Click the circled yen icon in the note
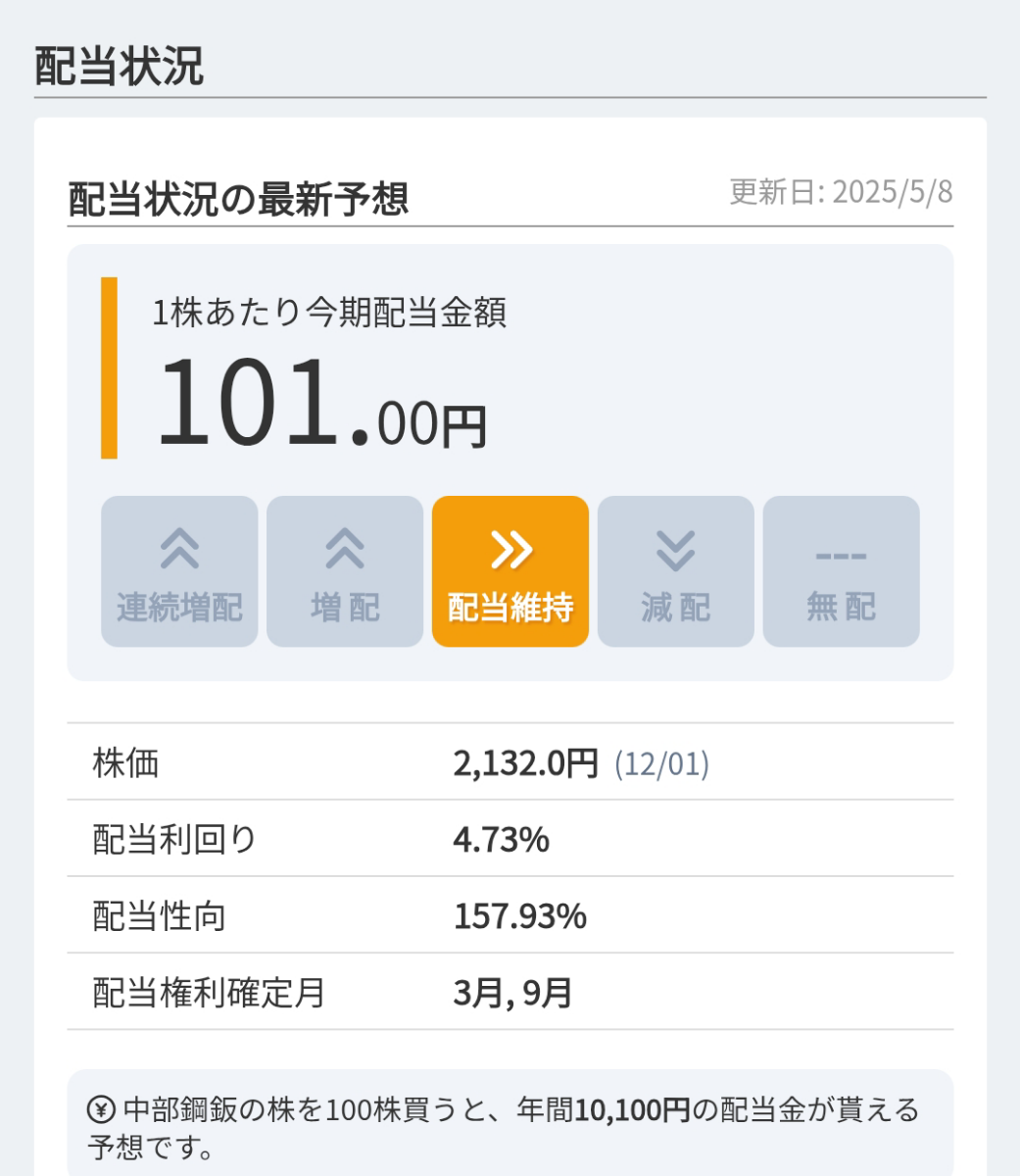The height and width of the screenshot is (1176, 1020). [101, 1110]
